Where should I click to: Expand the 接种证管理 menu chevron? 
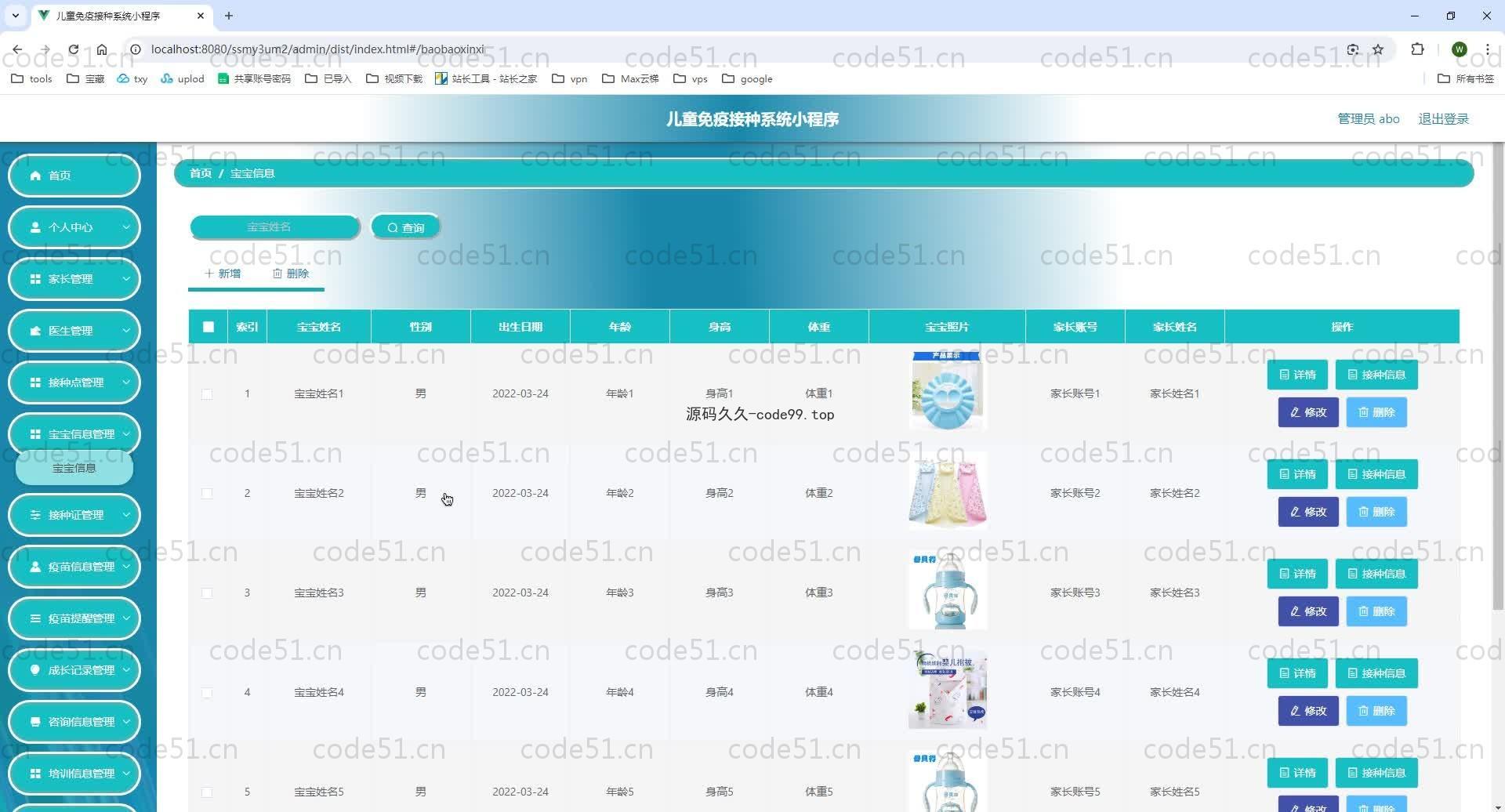pos(125,515)
